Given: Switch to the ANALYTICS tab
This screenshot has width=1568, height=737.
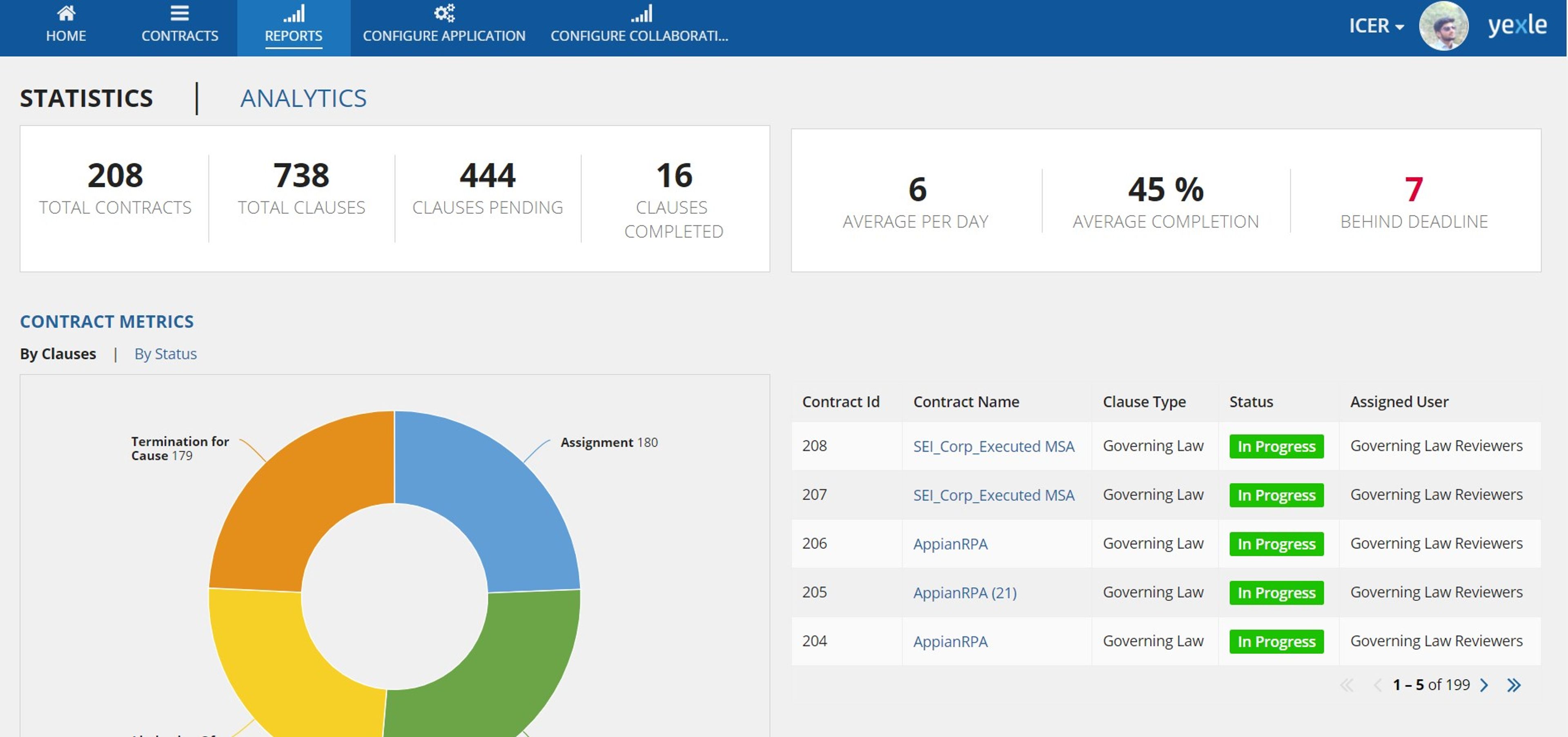Looking at the screenshot, I should (x=303, y=98).
